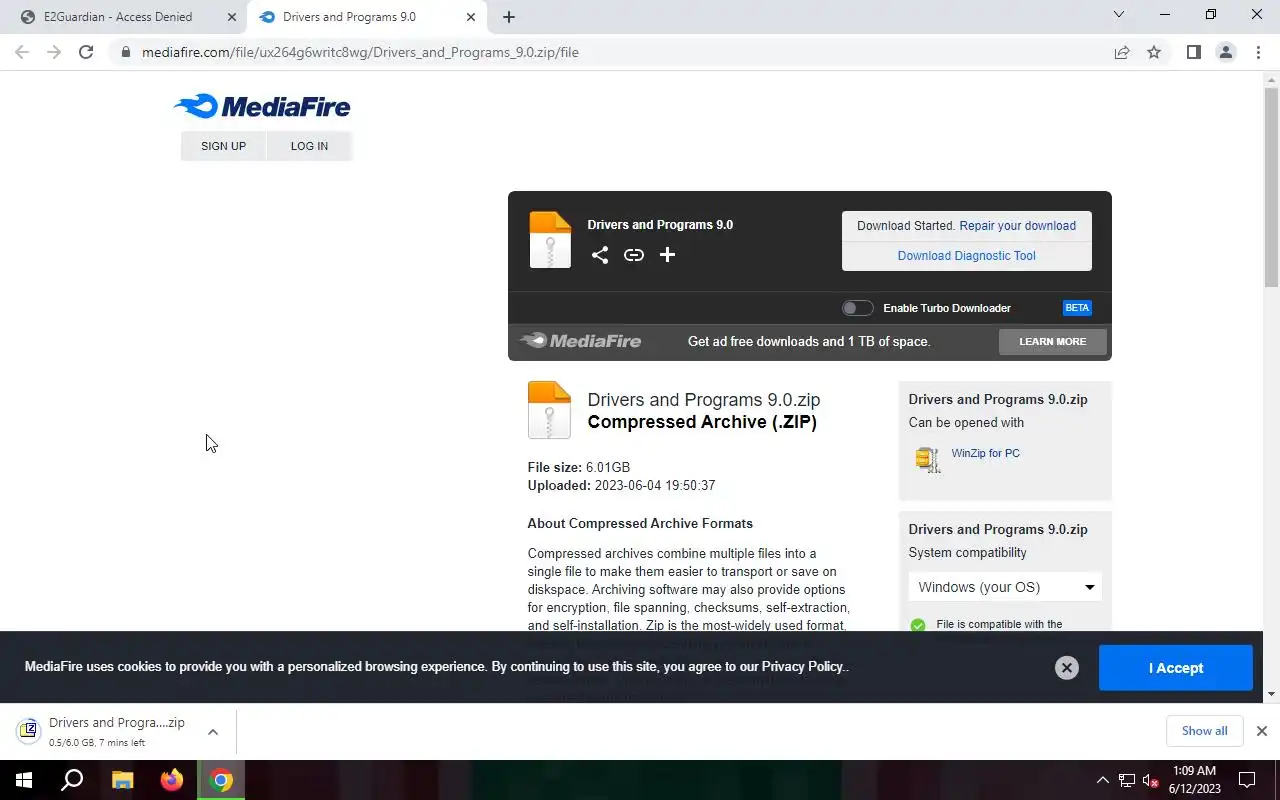This screenshot has width=1280, height=800.
Task: Expand the download item options chevron
Action: 213,732
